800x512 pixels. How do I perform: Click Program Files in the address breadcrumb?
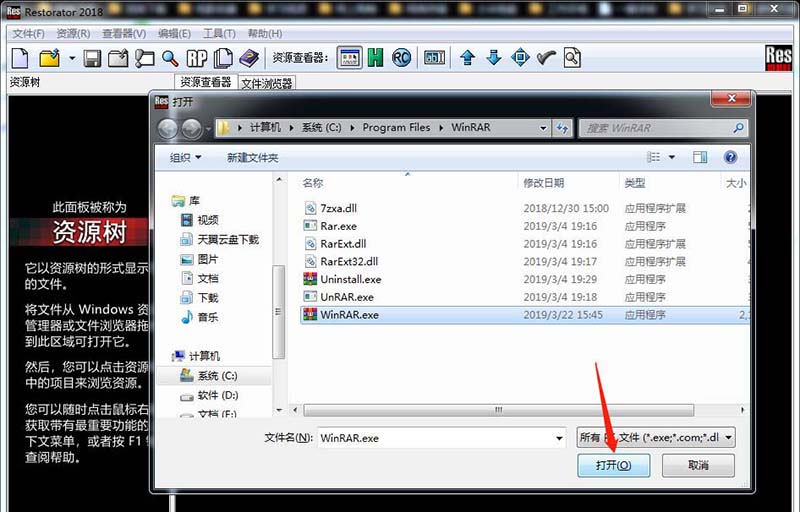pos(396,127)
